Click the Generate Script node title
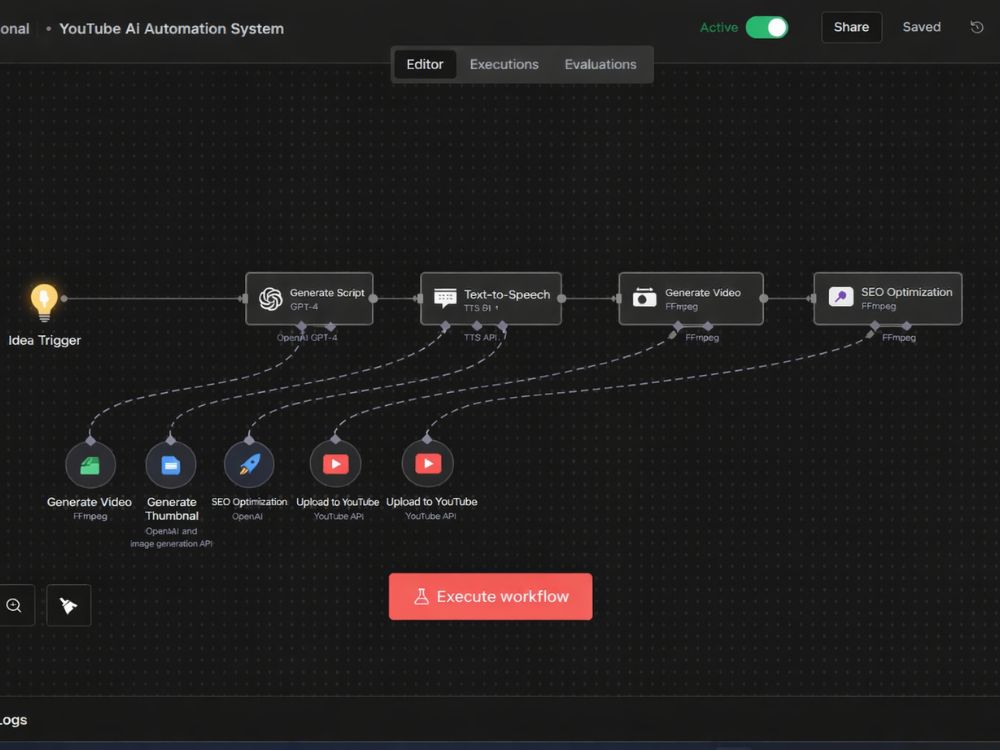The image size is (1000, 750). click(x=327, y=293)
